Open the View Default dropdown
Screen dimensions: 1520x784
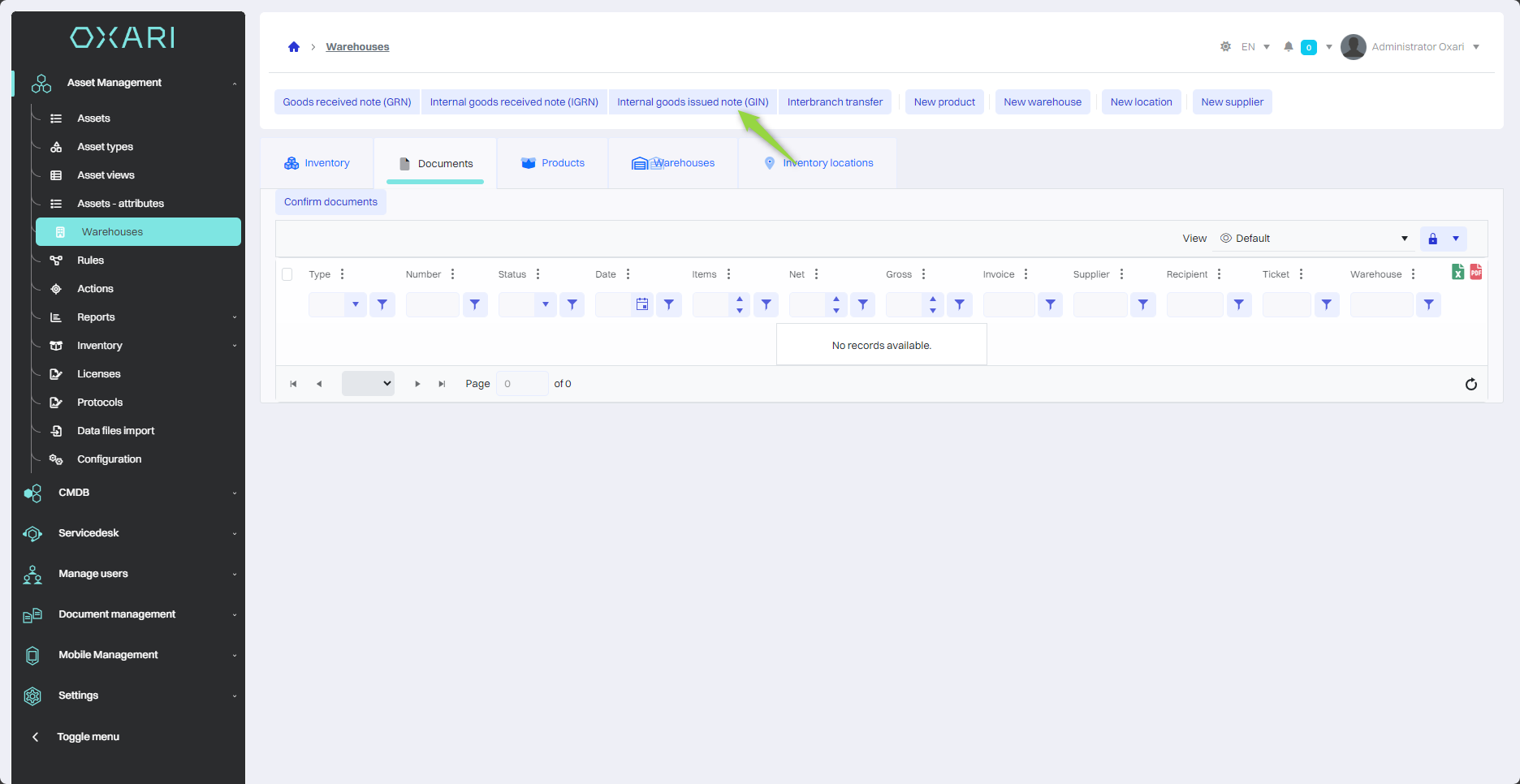pyautogui.click(x=1314, y=239)
